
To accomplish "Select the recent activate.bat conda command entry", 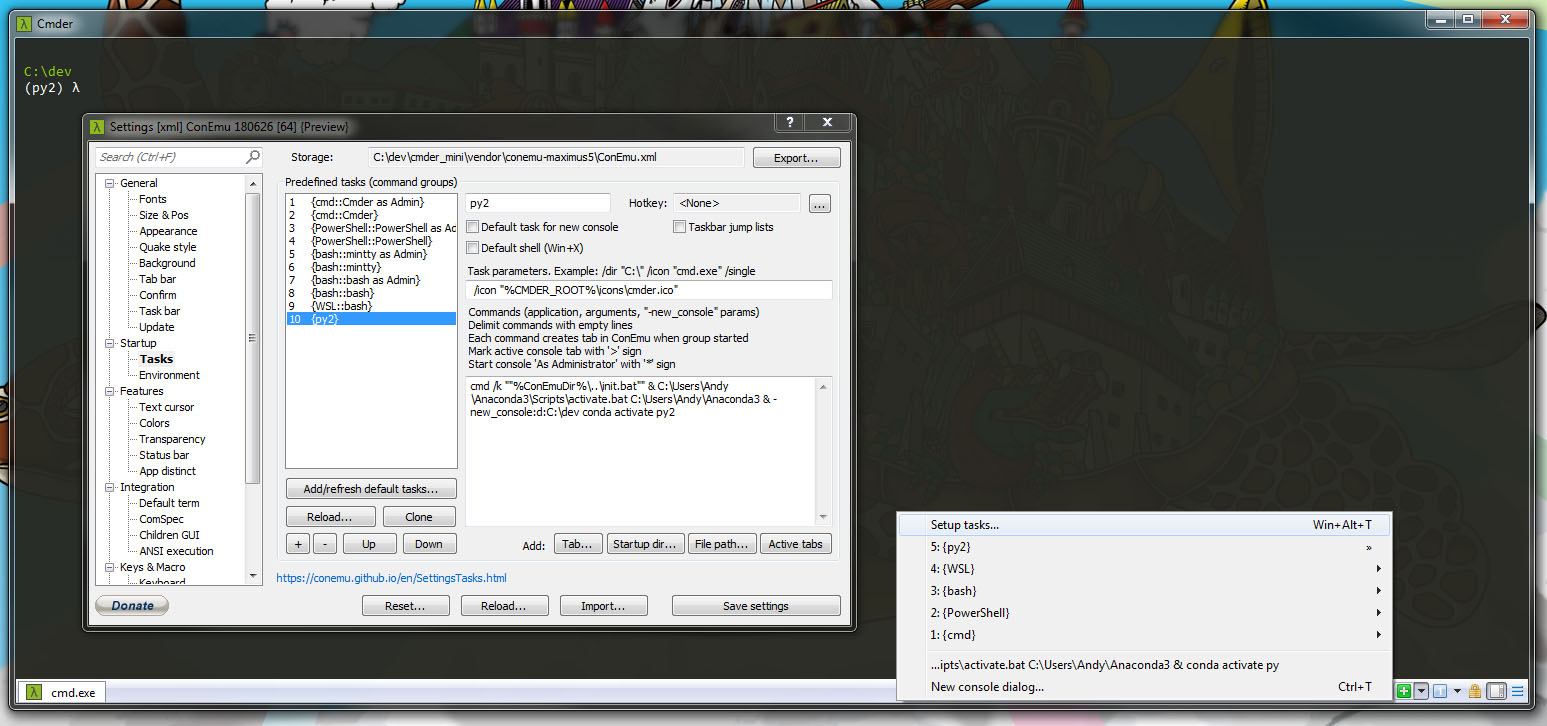I will [x=1143, y=665].
